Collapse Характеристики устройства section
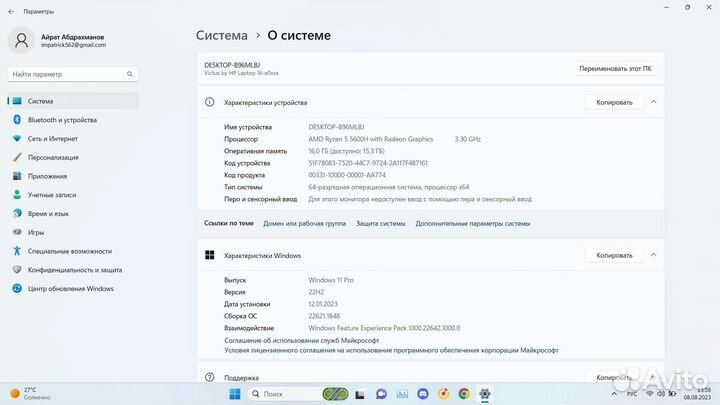Viewport: 720px width, 405px height. coord(653,102)
